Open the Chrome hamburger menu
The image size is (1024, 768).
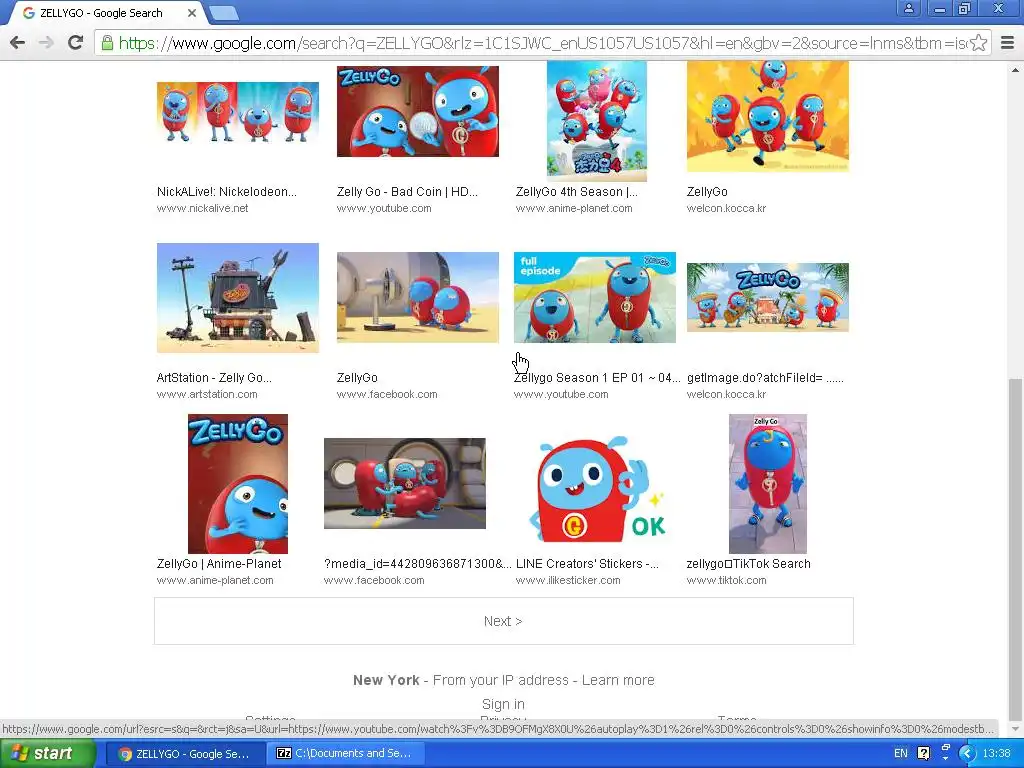click(x=1008, y=43)
